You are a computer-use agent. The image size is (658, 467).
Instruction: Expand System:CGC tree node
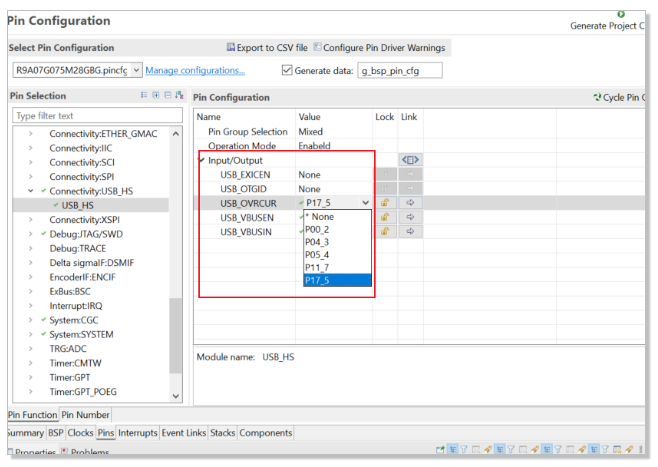[x=30, y=320]
